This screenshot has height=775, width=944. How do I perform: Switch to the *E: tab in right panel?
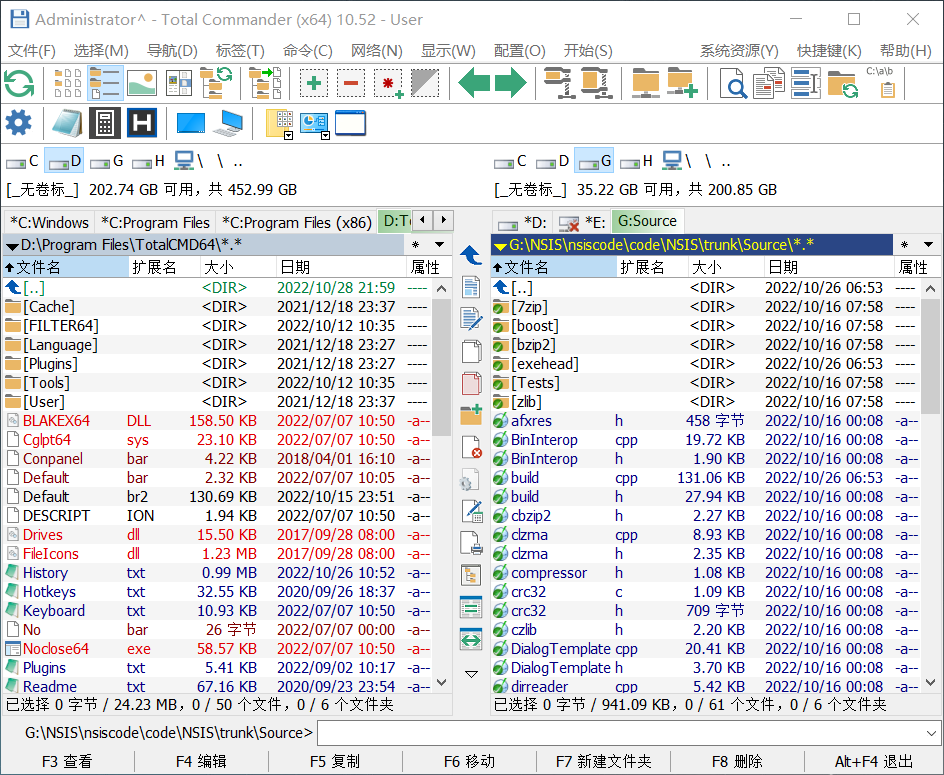582,222
